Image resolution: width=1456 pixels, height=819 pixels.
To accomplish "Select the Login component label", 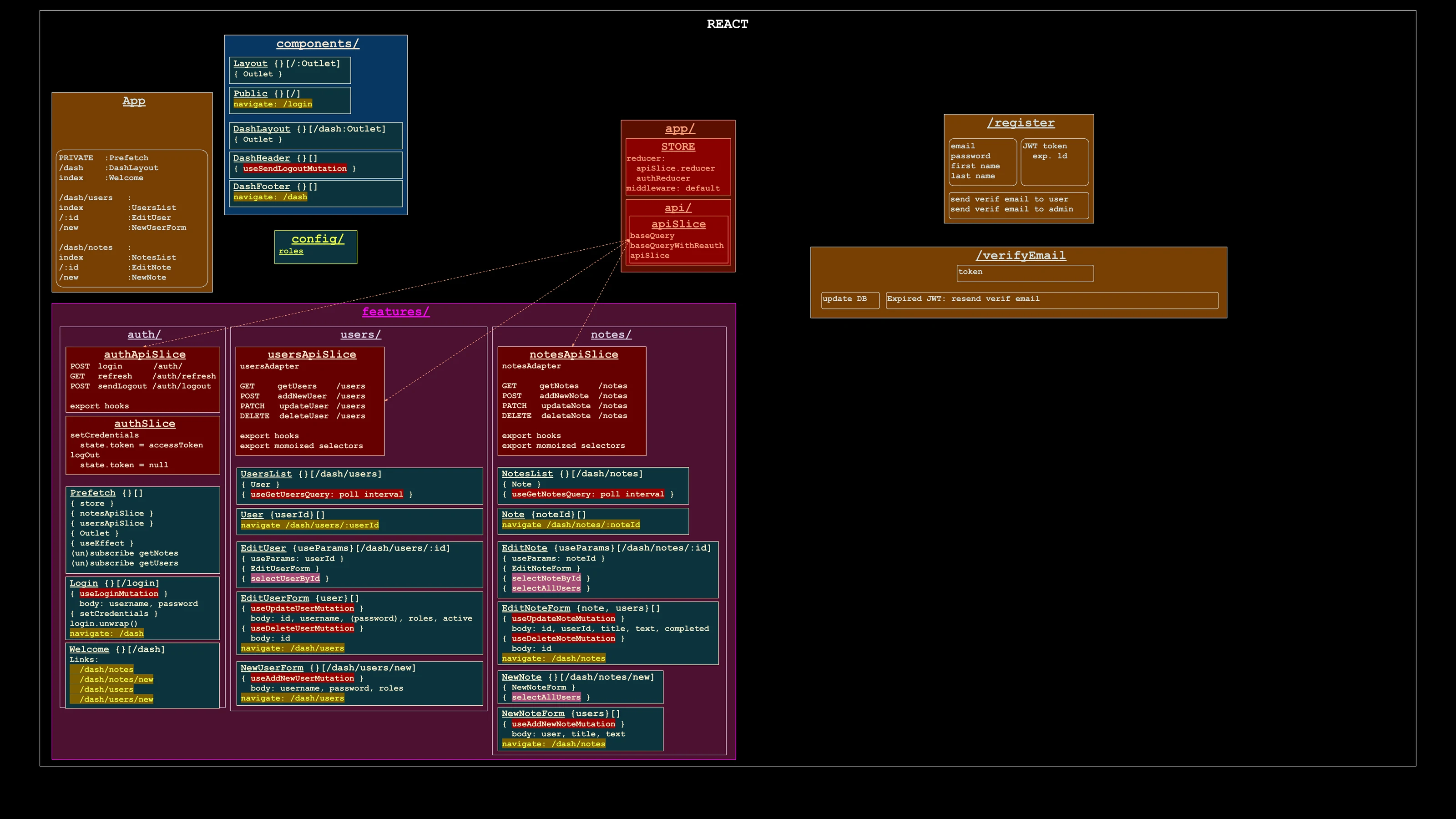I will (x=84, y=583).
